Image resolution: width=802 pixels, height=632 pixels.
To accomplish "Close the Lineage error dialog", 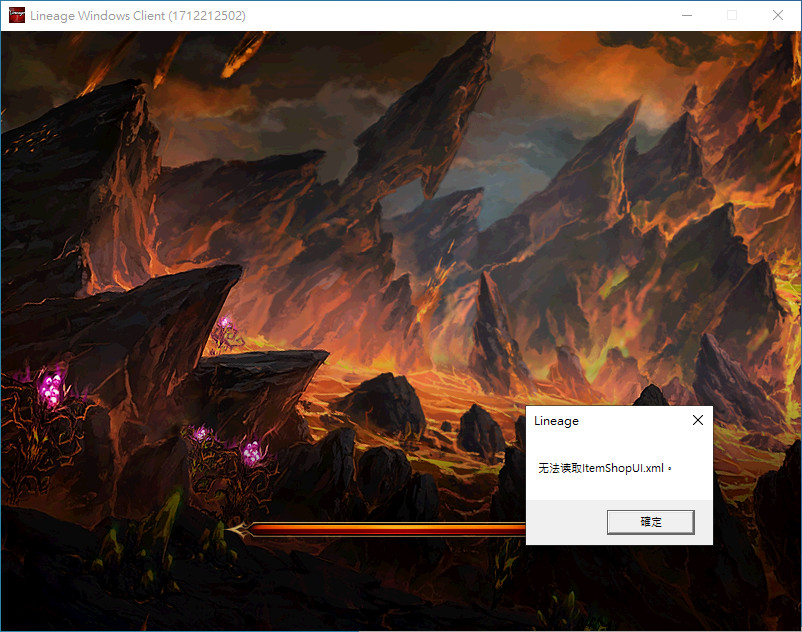I will point(698,420).
